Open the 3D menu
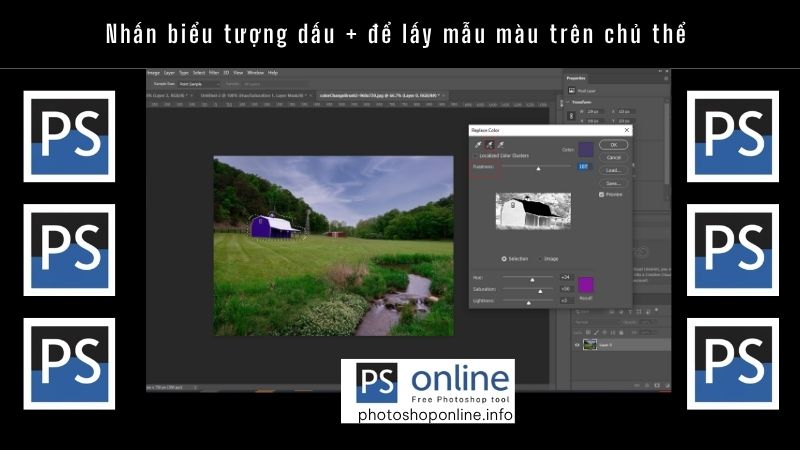This screenshot has height=450, width=800. click(226, 73)
